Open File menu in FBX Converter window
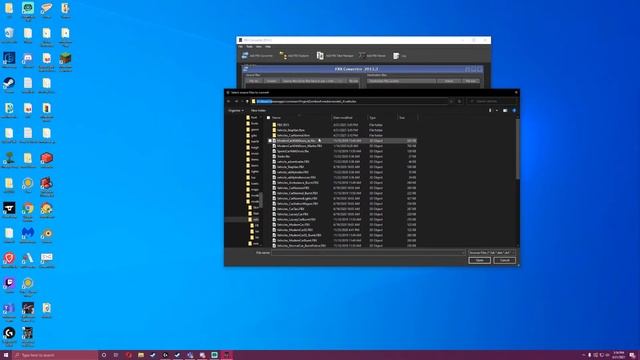Screen dimensions: 640x360 tap(241, 47)
